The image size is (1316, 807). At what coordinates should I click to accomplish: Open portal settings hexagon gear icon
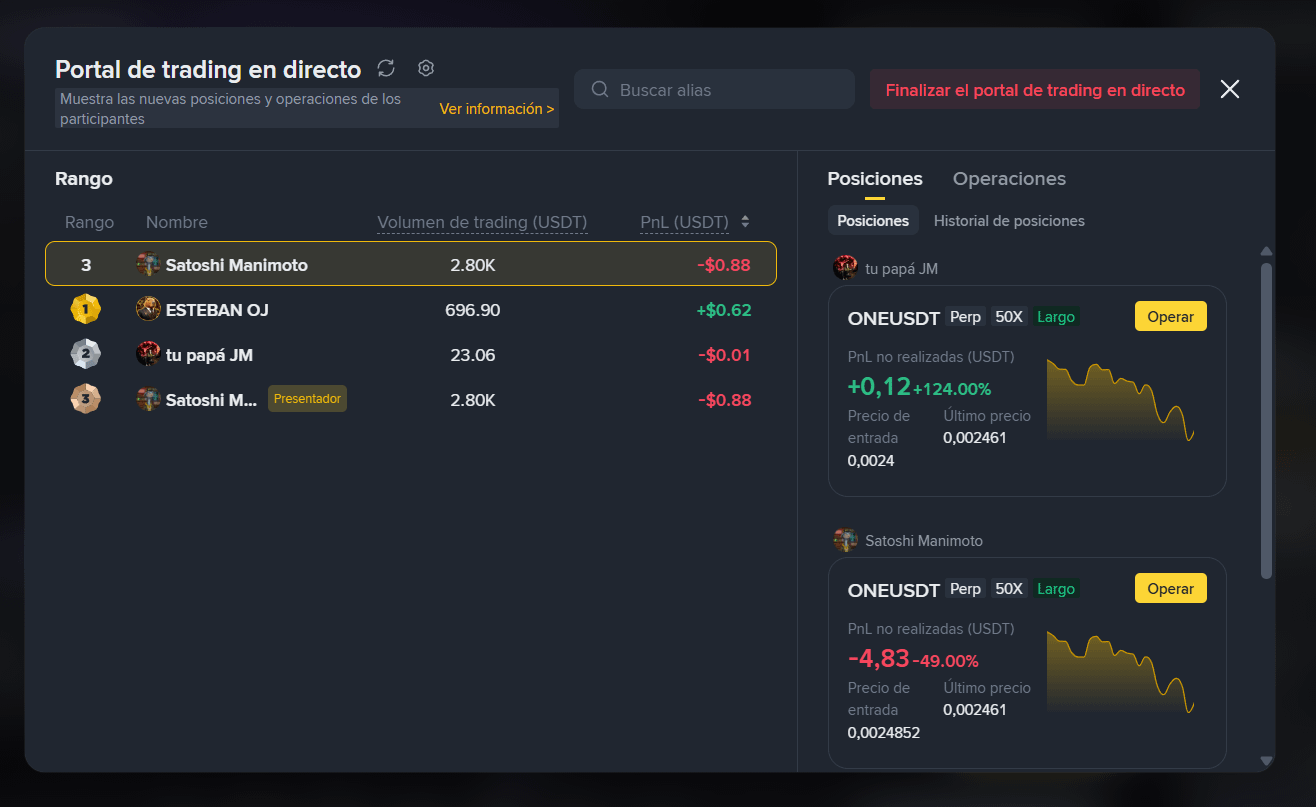(x=426, y=68)
